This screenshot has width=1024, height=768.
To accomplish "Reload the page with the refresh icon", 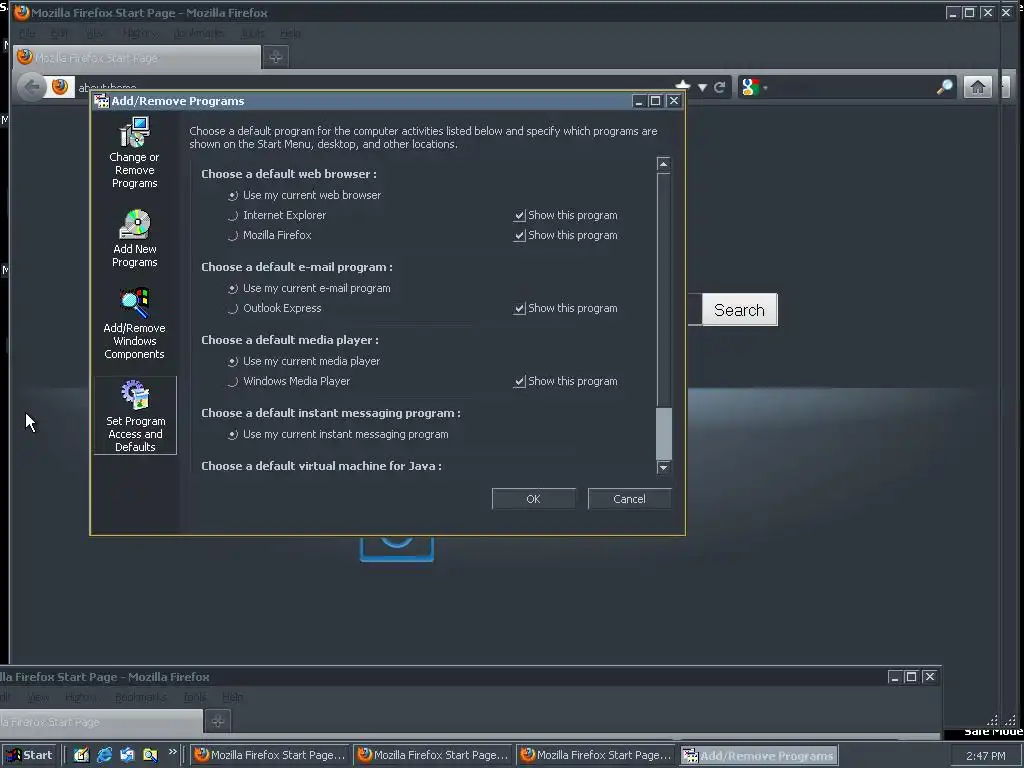I will click(720, 87).
